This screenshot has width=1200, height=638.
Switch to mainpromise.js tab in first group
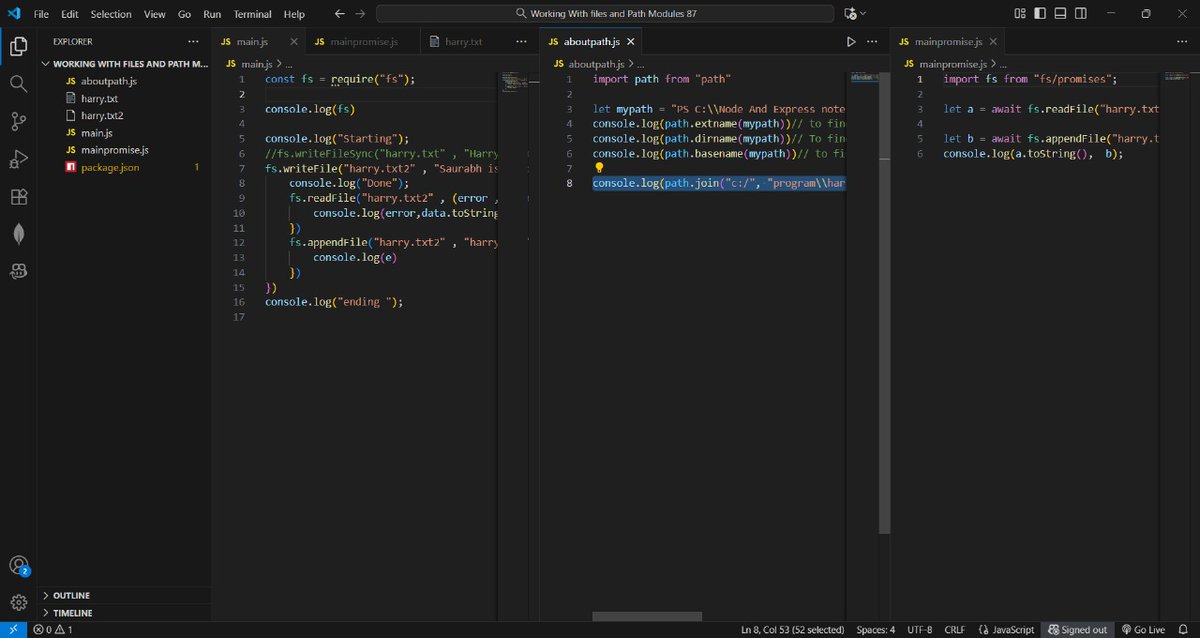click(362, 42)
